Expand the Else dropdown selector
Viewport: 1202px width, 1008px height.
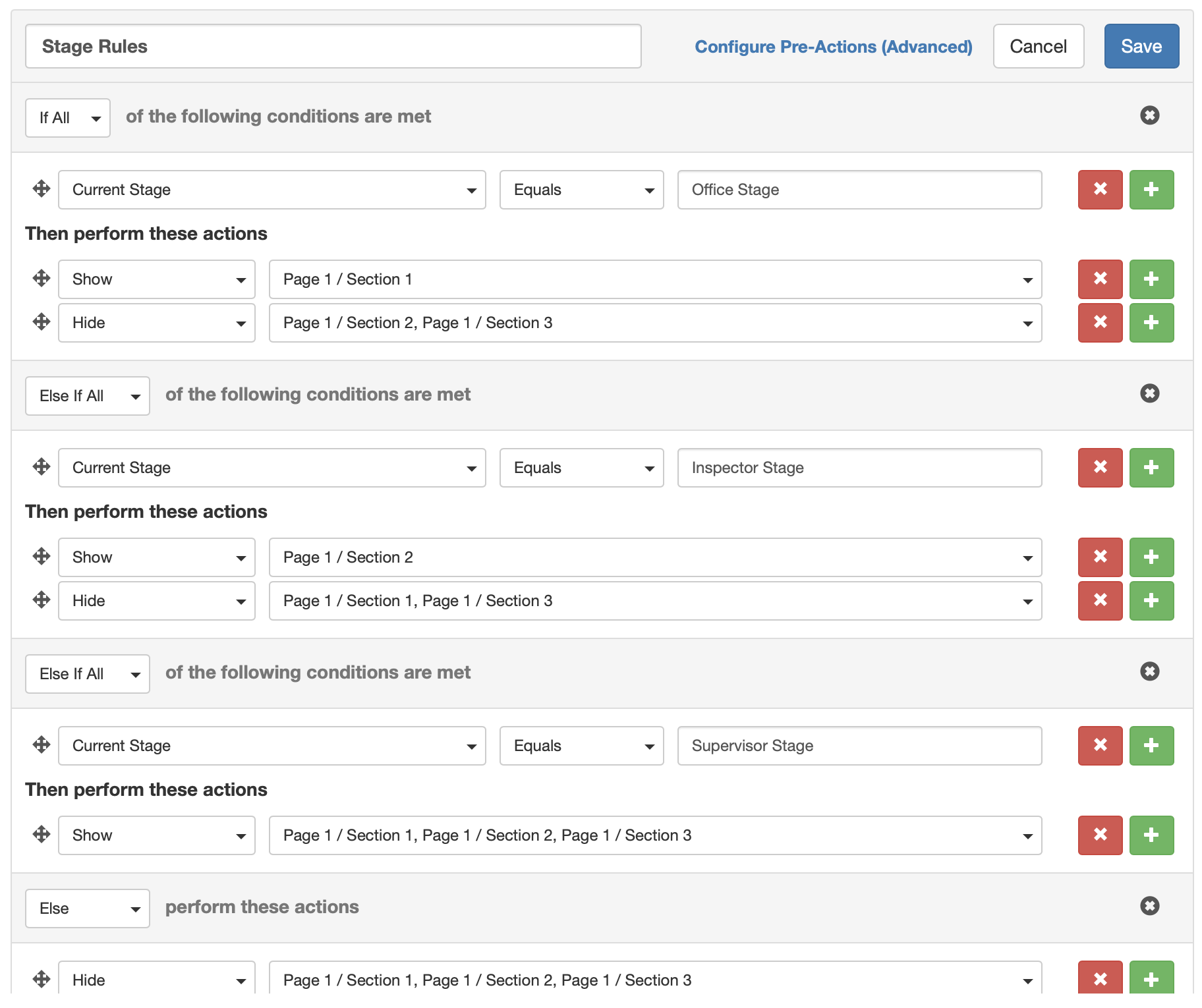(88, 909)
